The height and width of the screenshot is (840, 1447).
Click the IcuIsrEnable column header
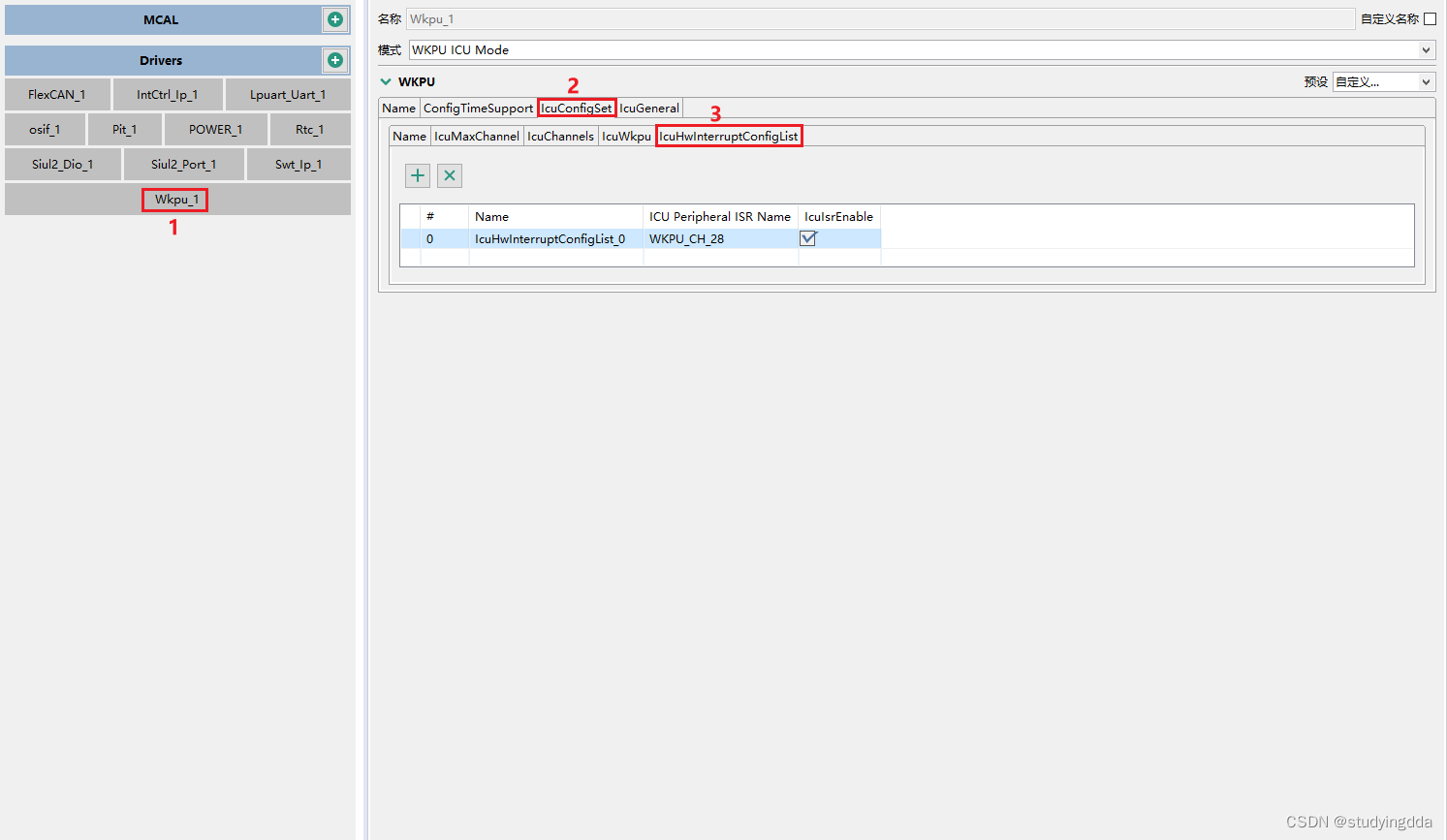tap(839, 216)
